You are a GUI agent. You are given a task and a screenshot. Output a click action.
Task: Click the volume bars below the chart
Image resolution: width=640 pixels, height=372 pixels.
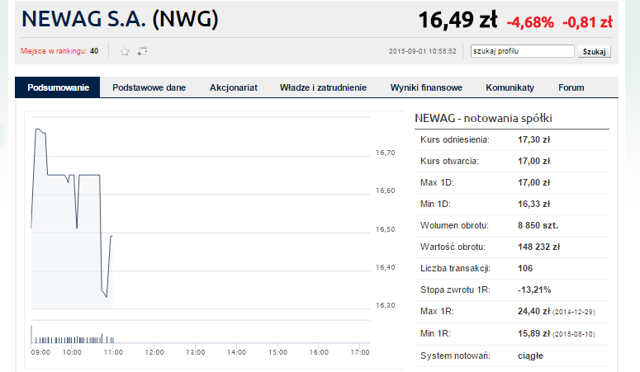72,336
